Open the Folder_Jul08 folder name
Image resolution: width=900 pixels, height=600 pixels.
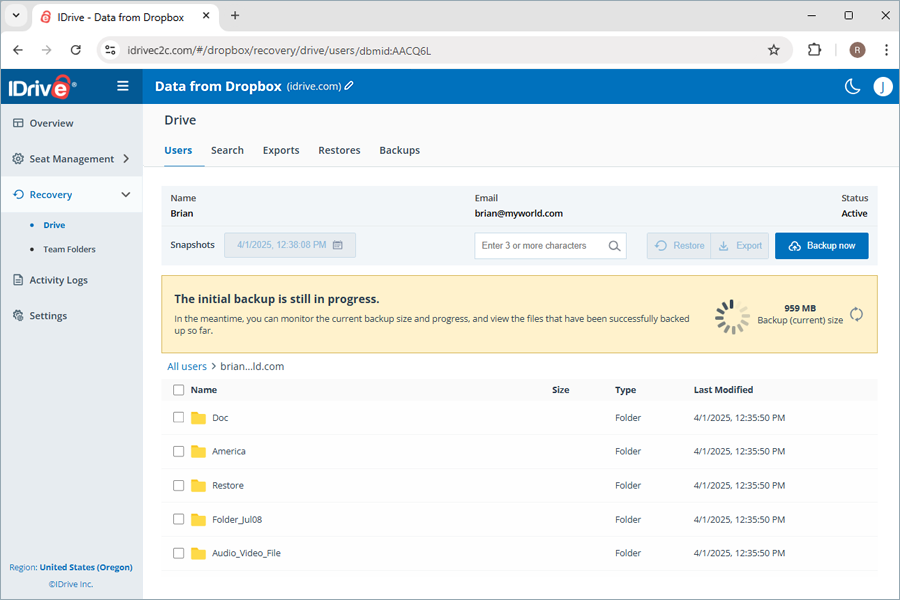[x=237, y=520]
